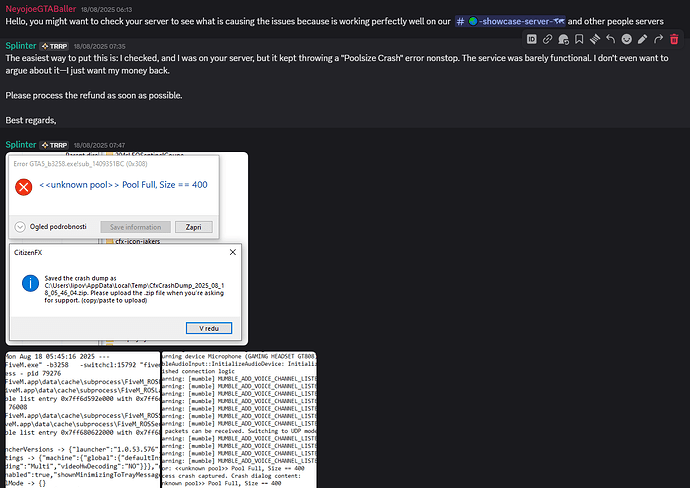
Task: Click the Zapri button in error dialog
Action: click(194, 227)
